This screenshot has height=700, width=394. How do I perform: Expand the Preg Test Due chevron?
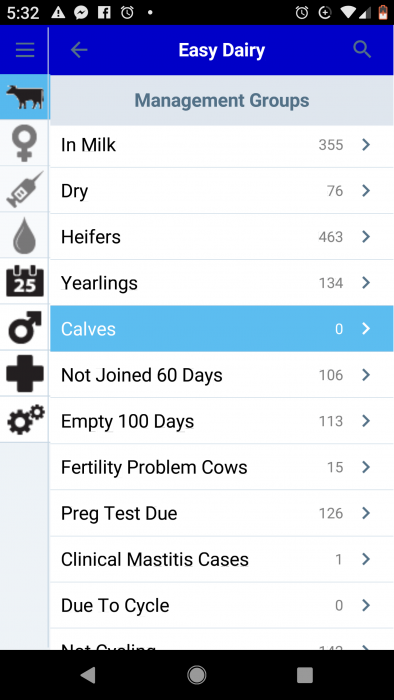(366, 513)
